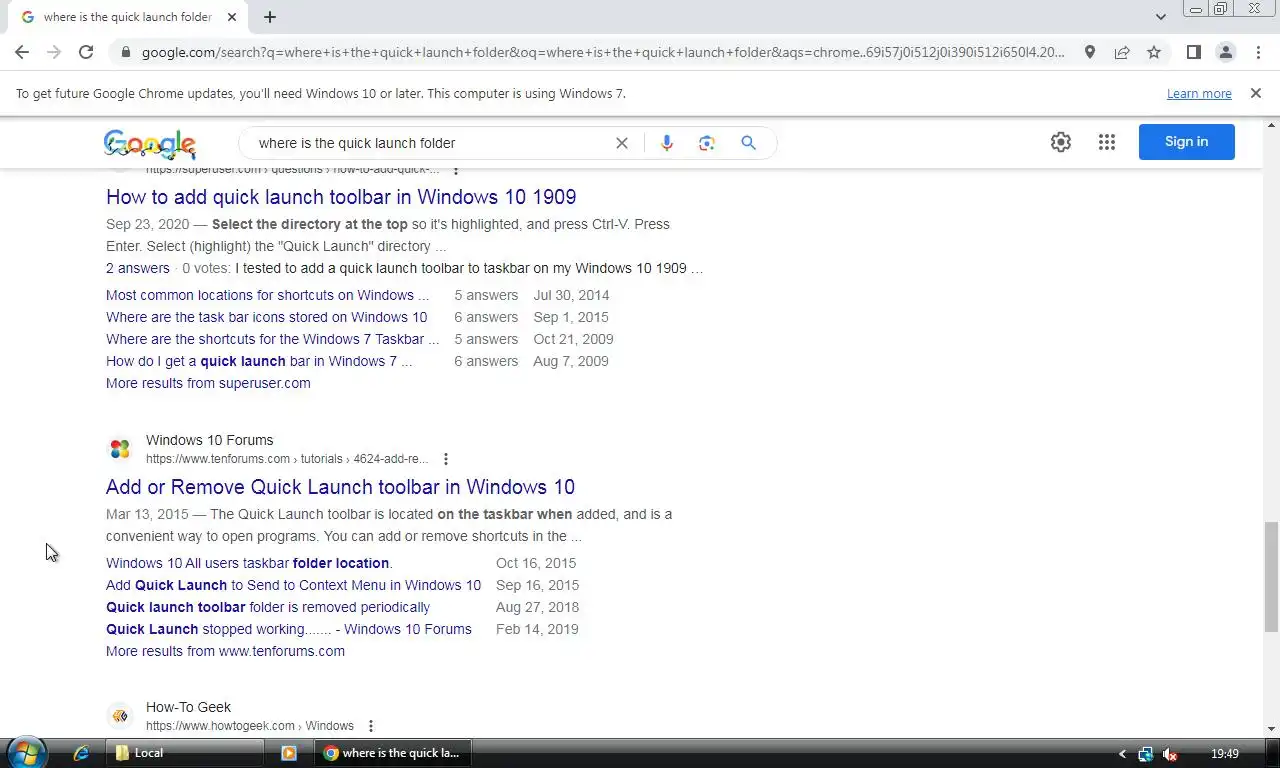The height and width of the screenshot is (768, 1280).
Task: Open Add Quick Launch to Send to link
Action: pos(293,585)
